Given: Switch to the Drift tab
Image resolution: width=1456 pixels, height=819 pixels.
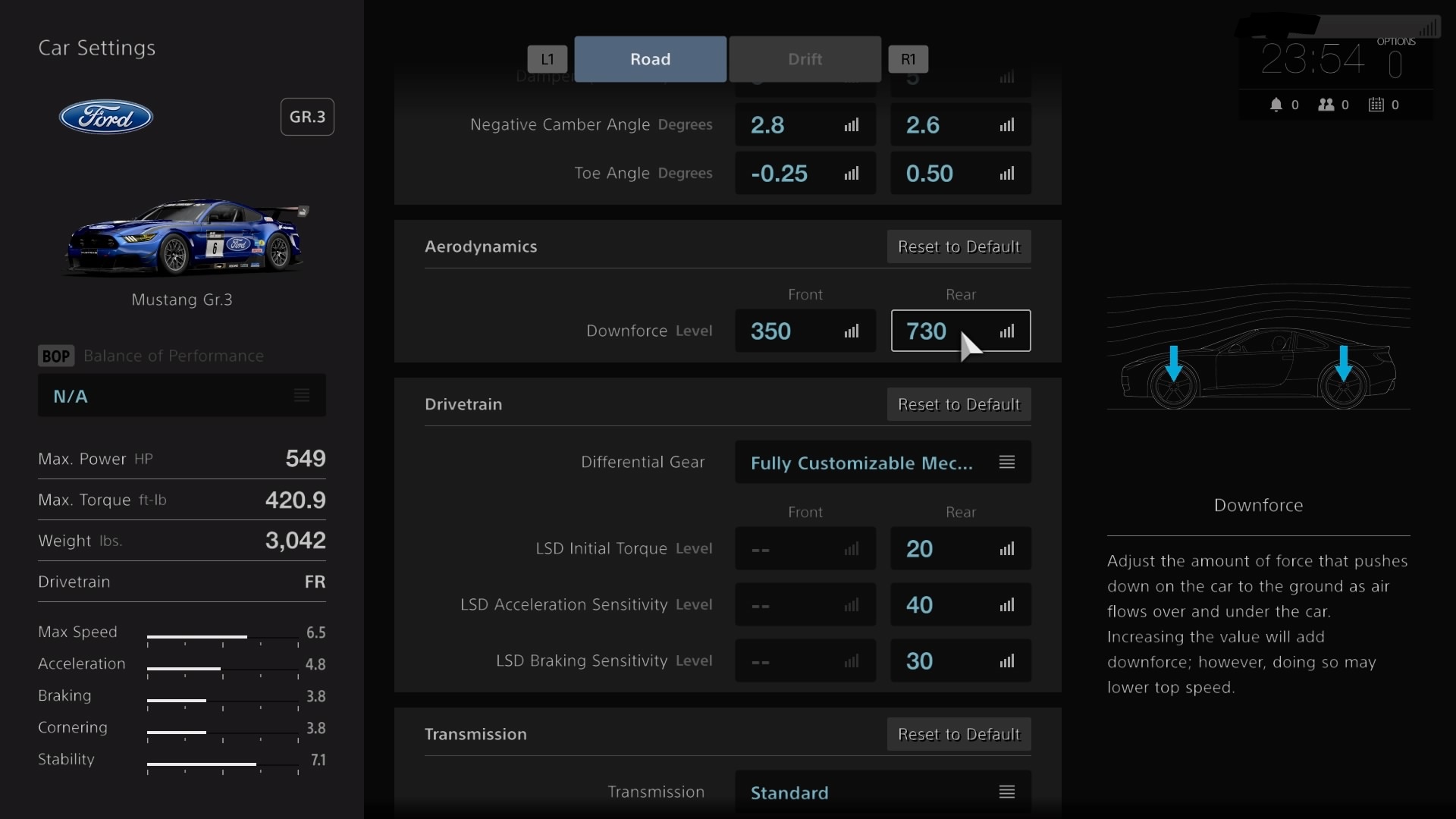Looking at the screenshot, I should pos(805,59).
